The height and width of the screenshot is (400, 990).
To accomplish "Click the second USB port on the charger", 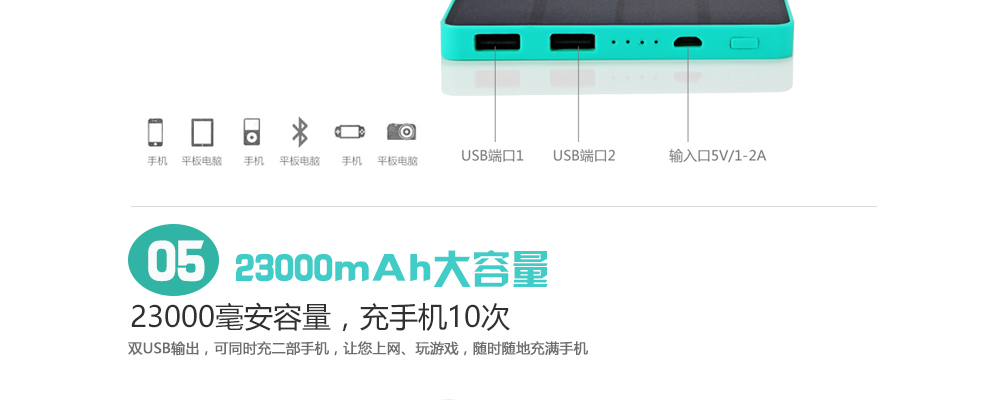I will (x=572, y=42).
